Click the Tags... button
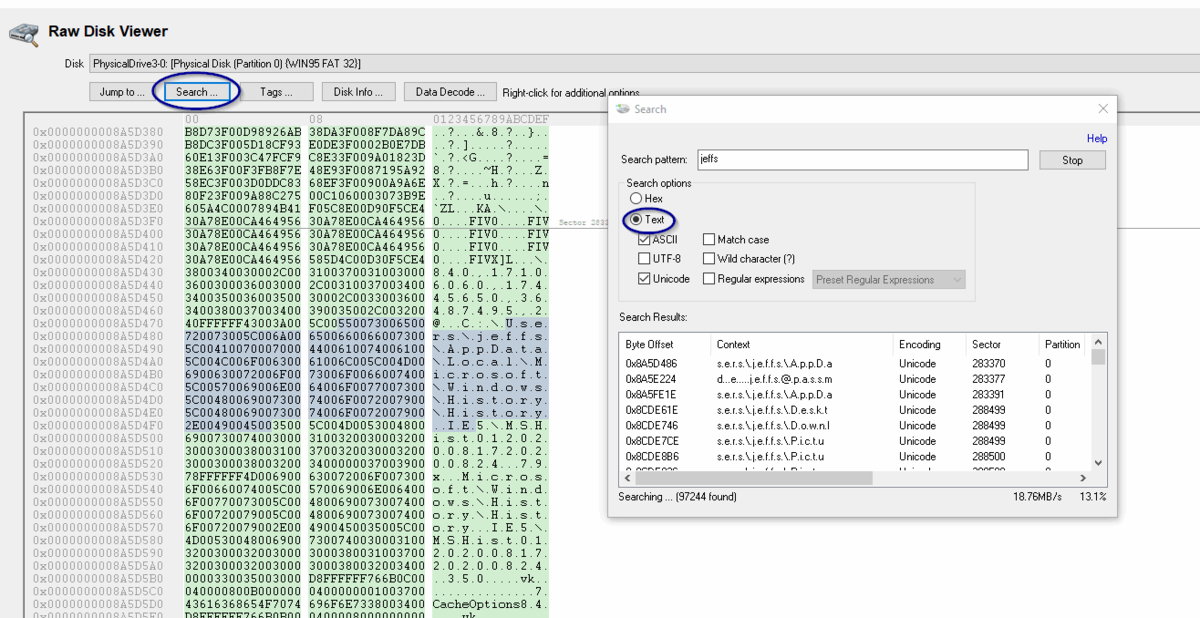Image resolution: width=1200 pixels, height=618 pixels. point(277,92)
